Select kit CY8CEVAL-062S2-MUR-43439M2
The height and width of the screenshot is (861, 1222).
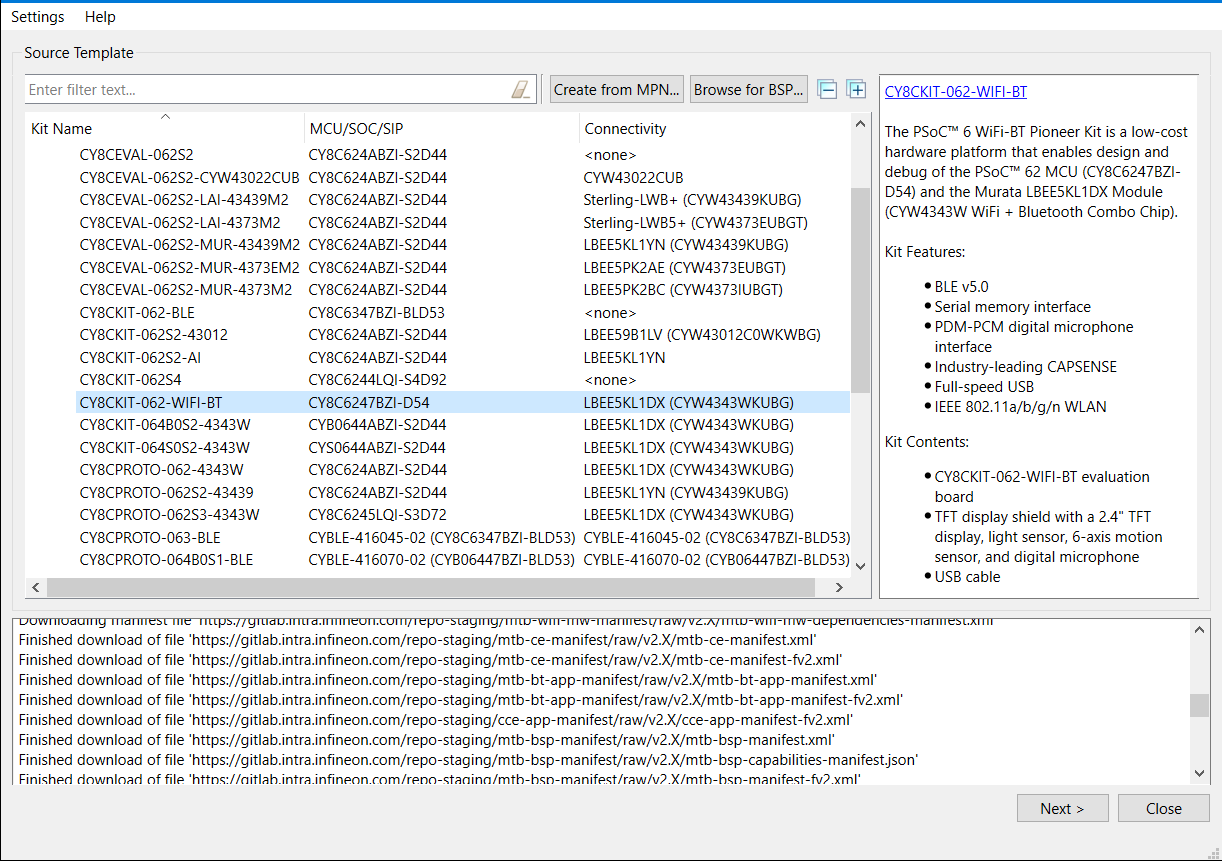tap(190, 245)
